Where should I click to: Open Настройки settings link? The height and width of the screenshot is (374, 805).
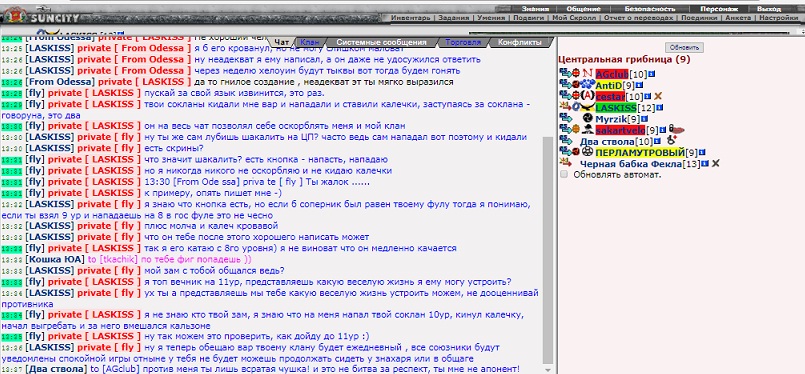(778, 17)
